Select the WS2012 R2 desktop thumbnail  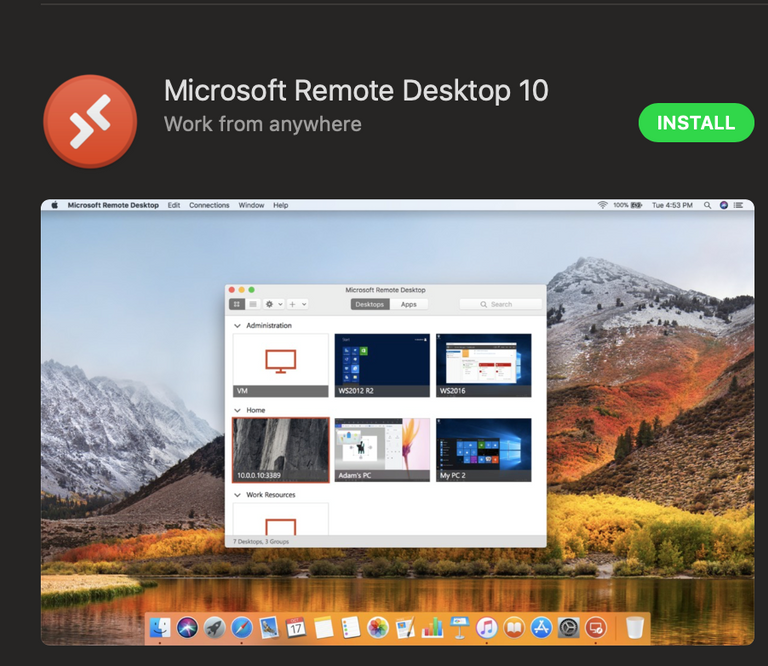click(x=382, y=365)
